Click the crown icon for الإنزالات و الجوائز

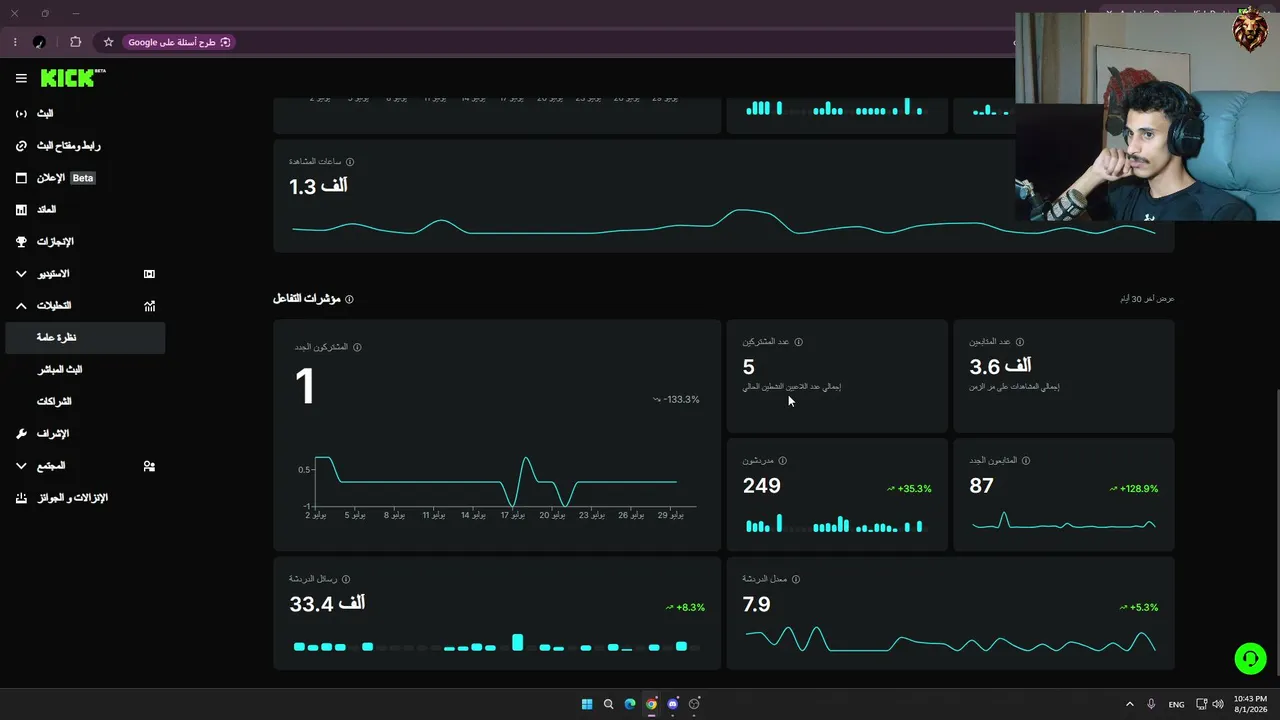(x=21, y=498)
